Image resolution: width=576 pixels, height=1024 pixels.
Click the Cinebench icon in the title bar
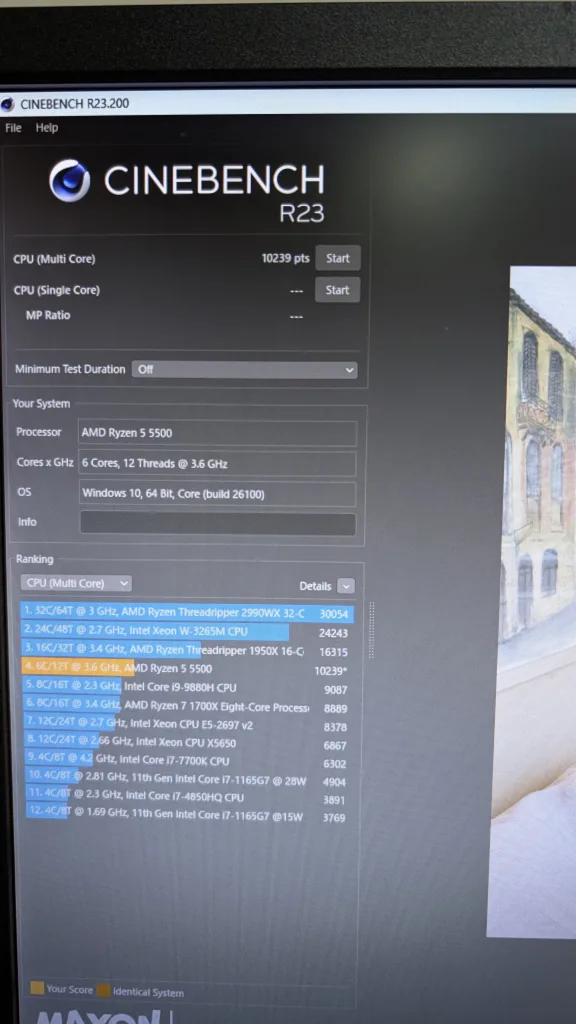coord(7,104)
